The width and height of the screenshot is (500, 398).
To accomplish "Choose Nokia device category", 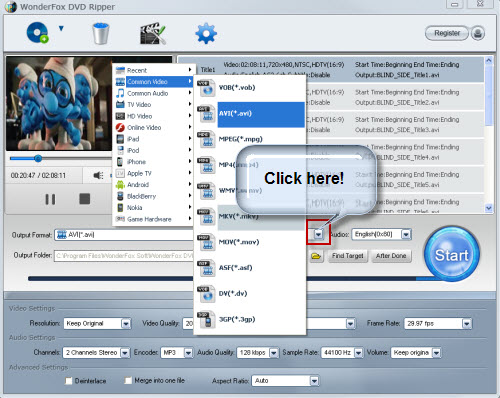I will (x=153, y=208).
